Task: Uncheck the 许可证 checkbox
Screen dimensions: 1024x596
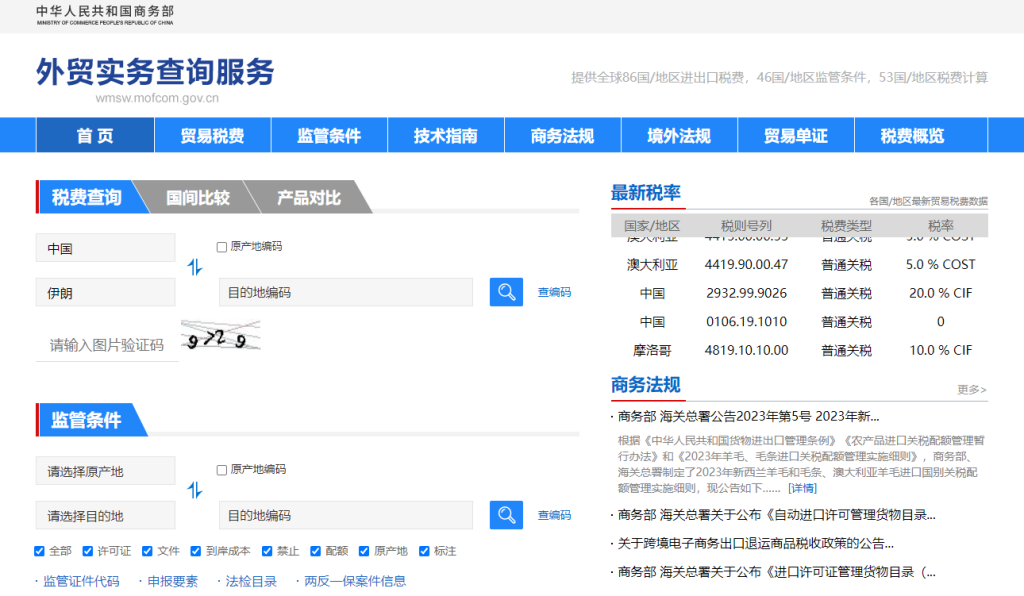Action: [88, 551]
